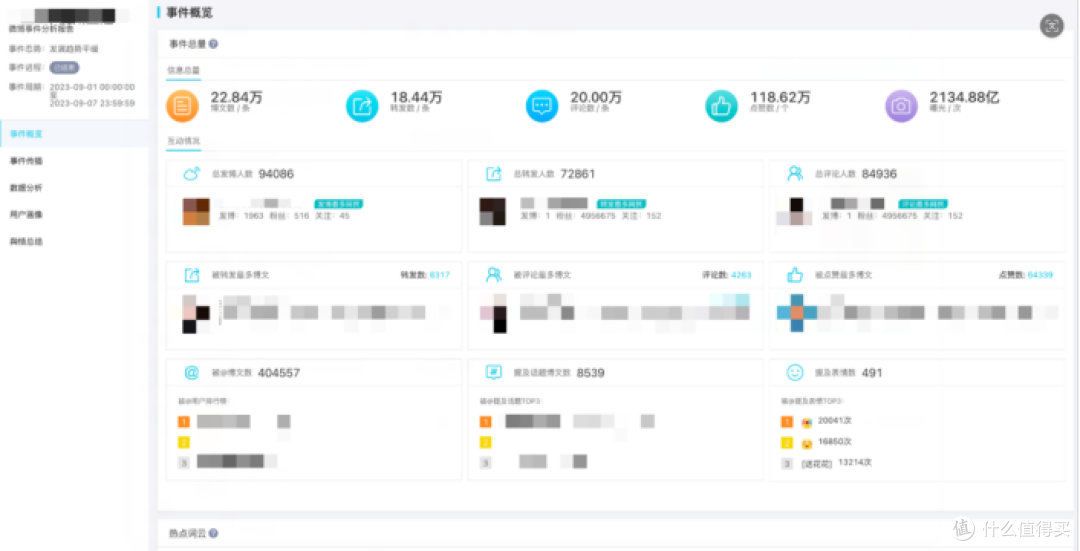Click the round screenshot button at top right
Image resolution: width=1080 pixels, height=551 pixels.
tap(1052, 26)
